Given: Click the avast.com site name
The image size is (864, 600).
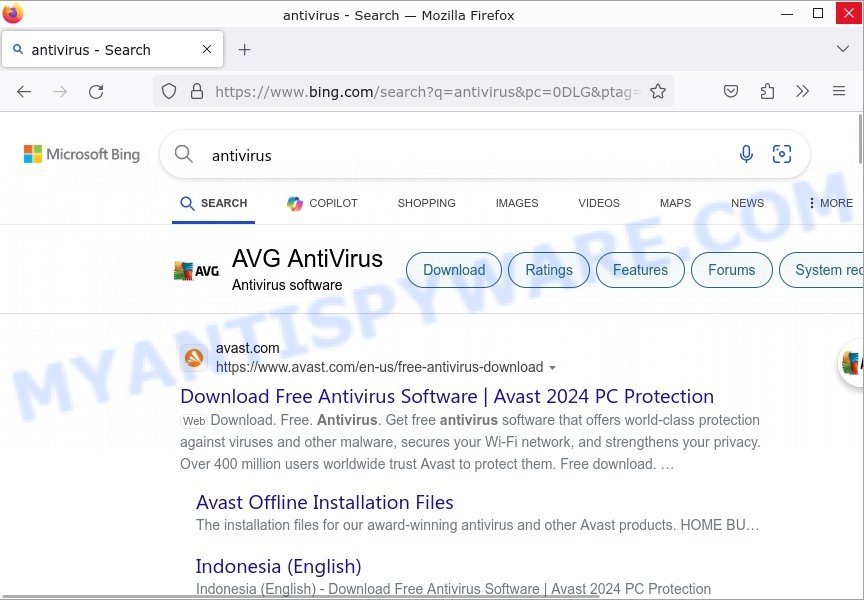Looking at the screenshot, I should 247,348.
